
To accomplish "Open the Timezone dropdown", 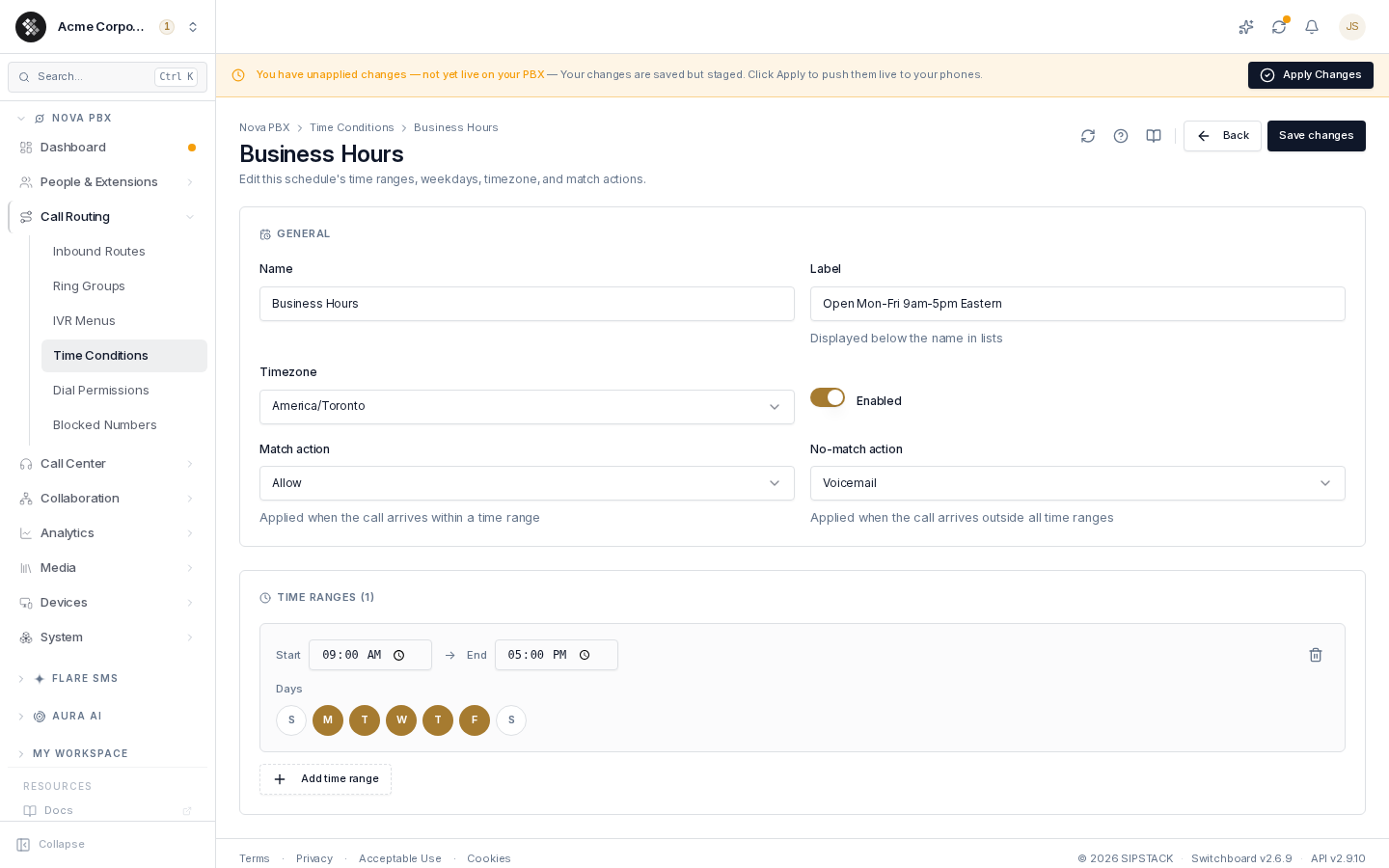I will pyautogui.click(x=527, y=407).
